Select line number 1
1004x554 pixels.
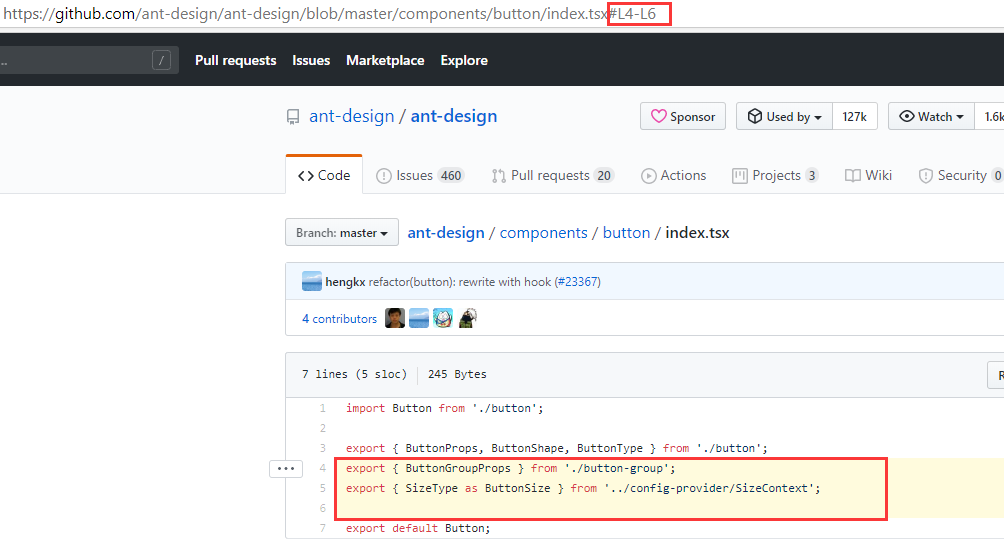[323, 408]
